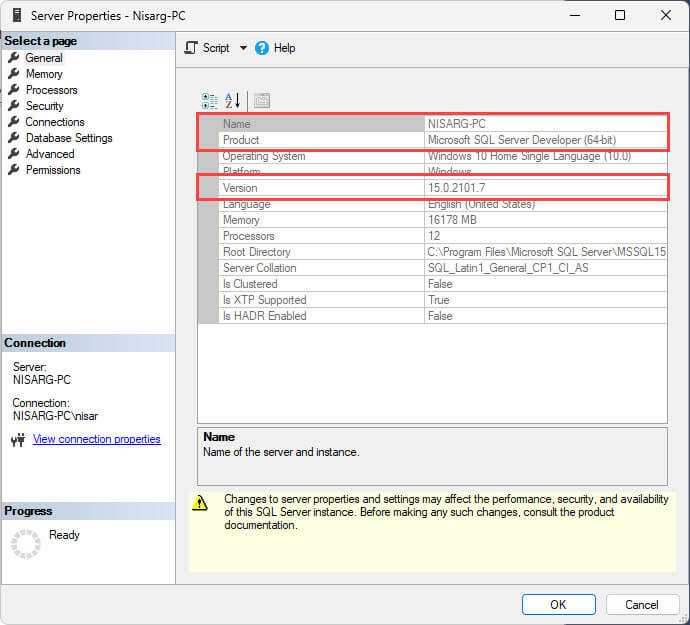Viewport: 690px width, 625px height.
Task: Open the Permissions page
Action: 53,170
